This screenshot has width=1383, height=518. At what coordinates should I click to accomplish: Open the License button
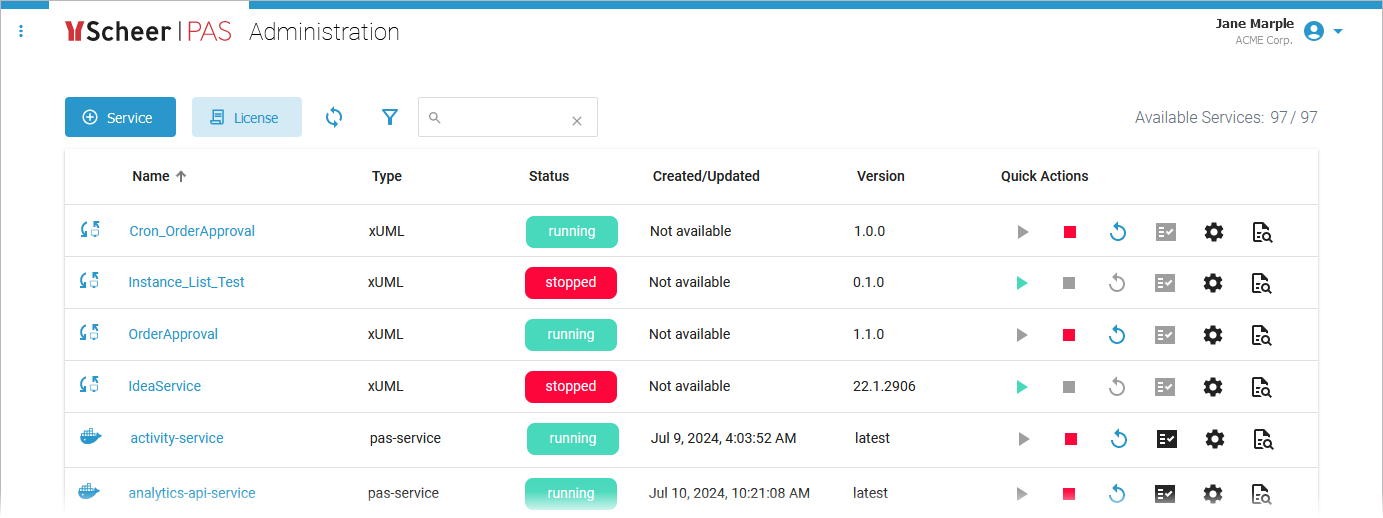(246, 117)
